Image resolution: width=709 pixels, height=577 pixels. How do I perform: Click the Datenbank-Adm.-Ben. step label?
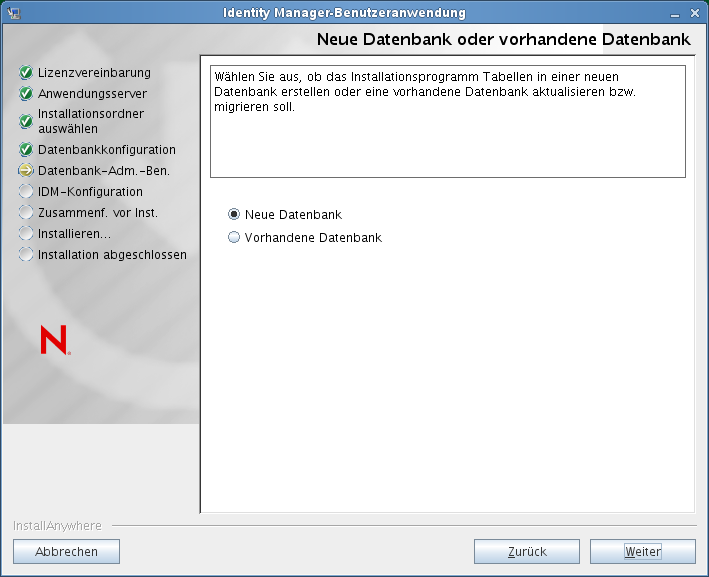pos(104,170)
